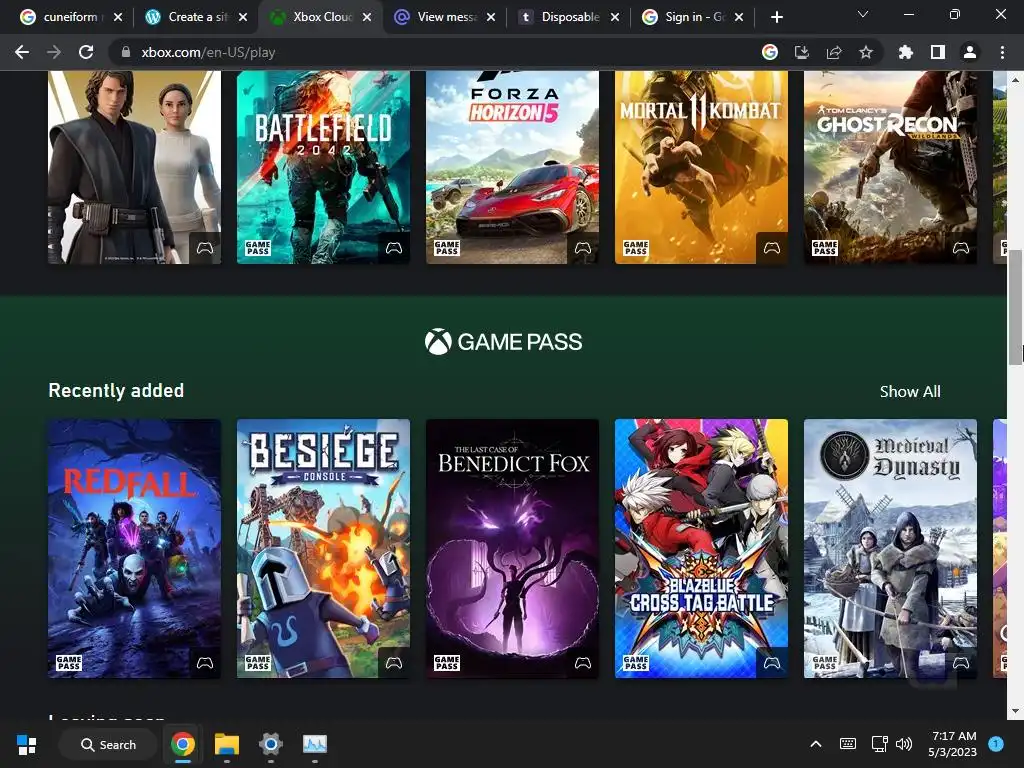Click Google icon in address bar
Screen dimensions: 1024x768
click(x=770, y=52)
